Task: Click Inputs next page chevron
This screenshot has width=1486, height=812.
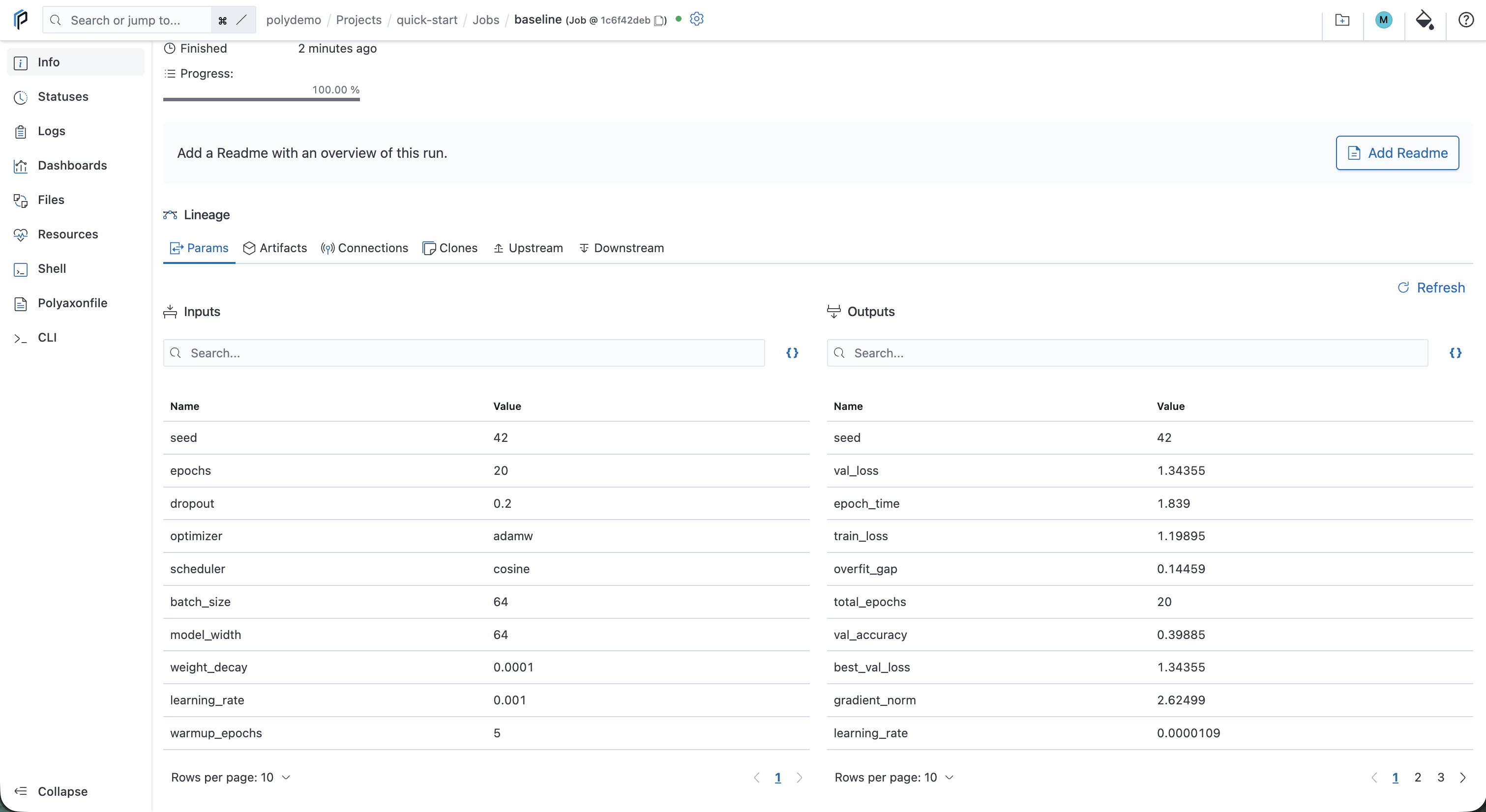Action: [799, 778]
